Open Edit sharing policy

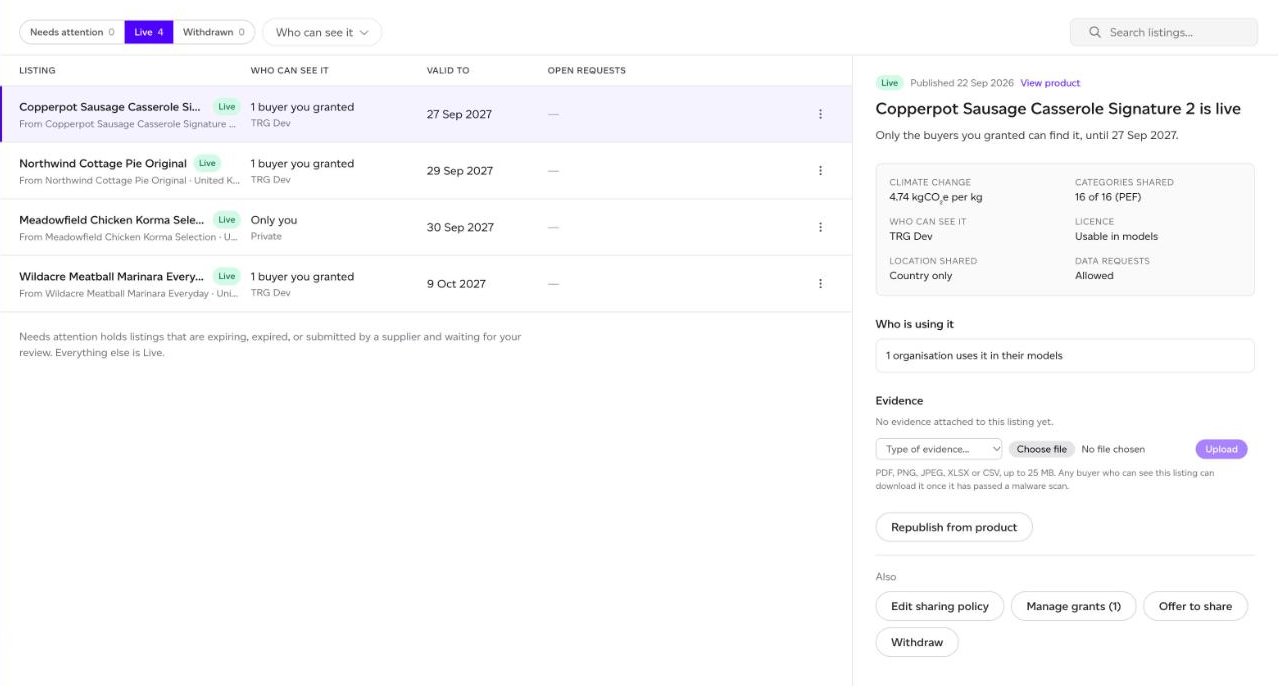coord(940,606)
